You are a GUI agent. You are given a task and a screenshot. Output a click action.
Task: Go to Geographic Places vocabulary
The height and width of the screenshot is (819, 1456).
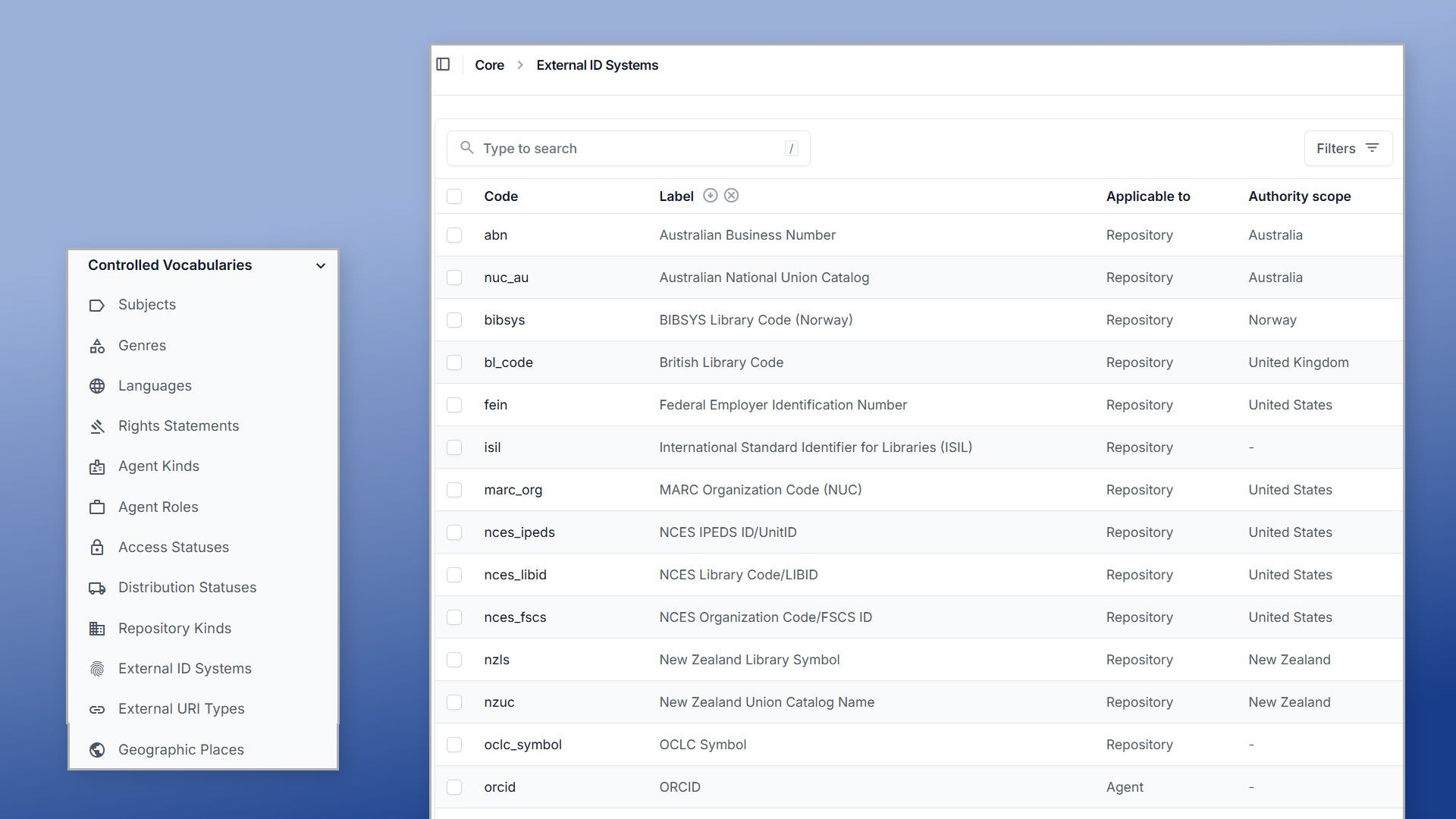pyautogui.click(x=180, y=750)
